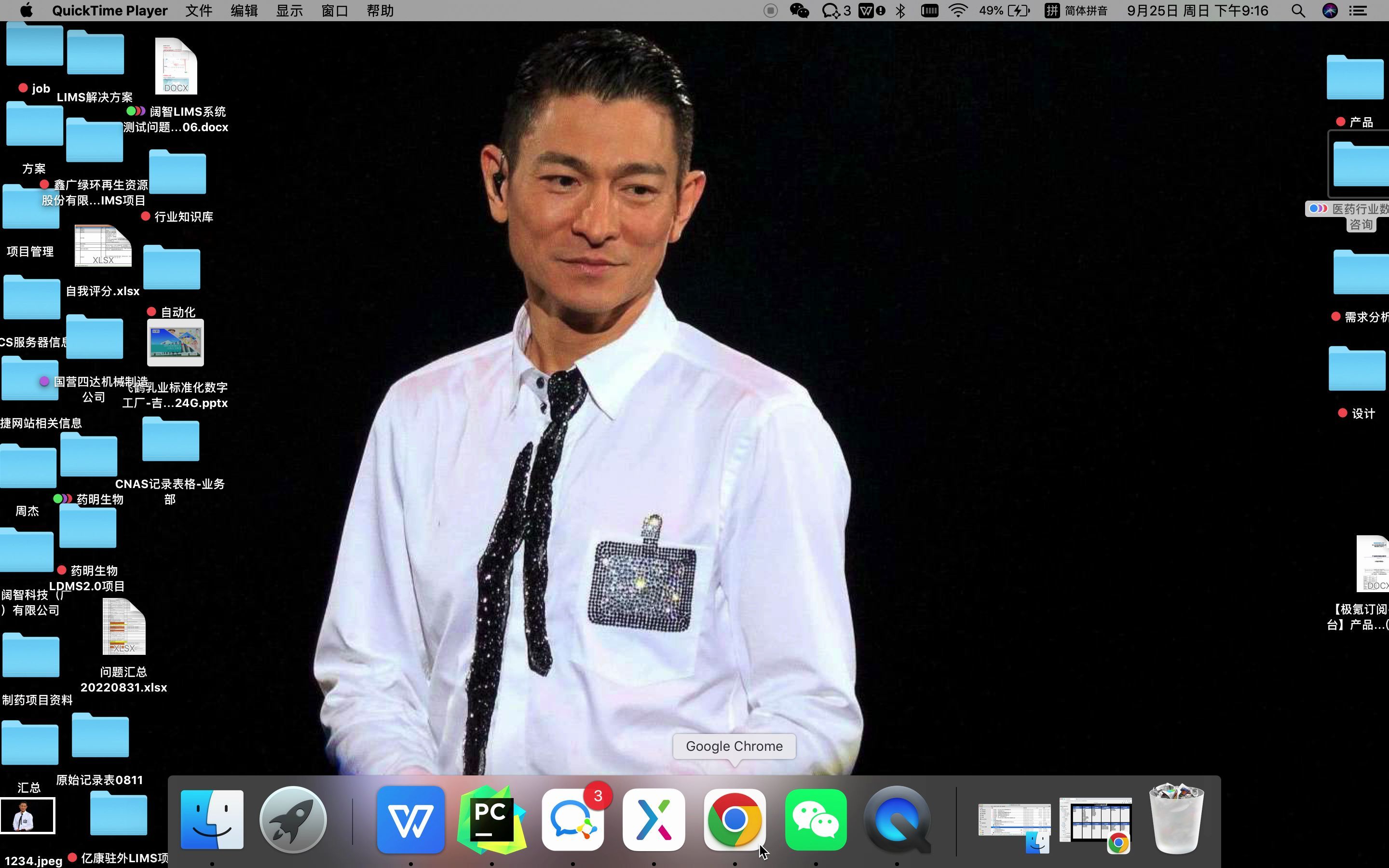Select 鑫广绿环再生资源 folder
The image size is (1389, 868).
click(x=95, y=140)
